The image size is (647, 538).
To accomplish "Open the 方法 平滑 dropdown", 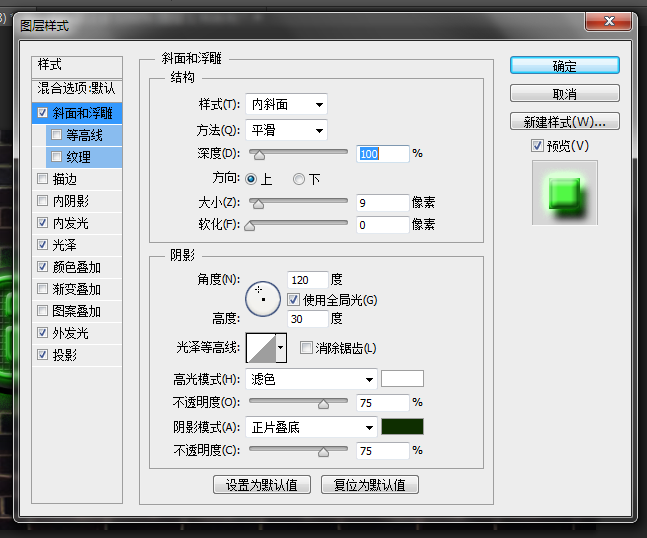I will 286,129.
